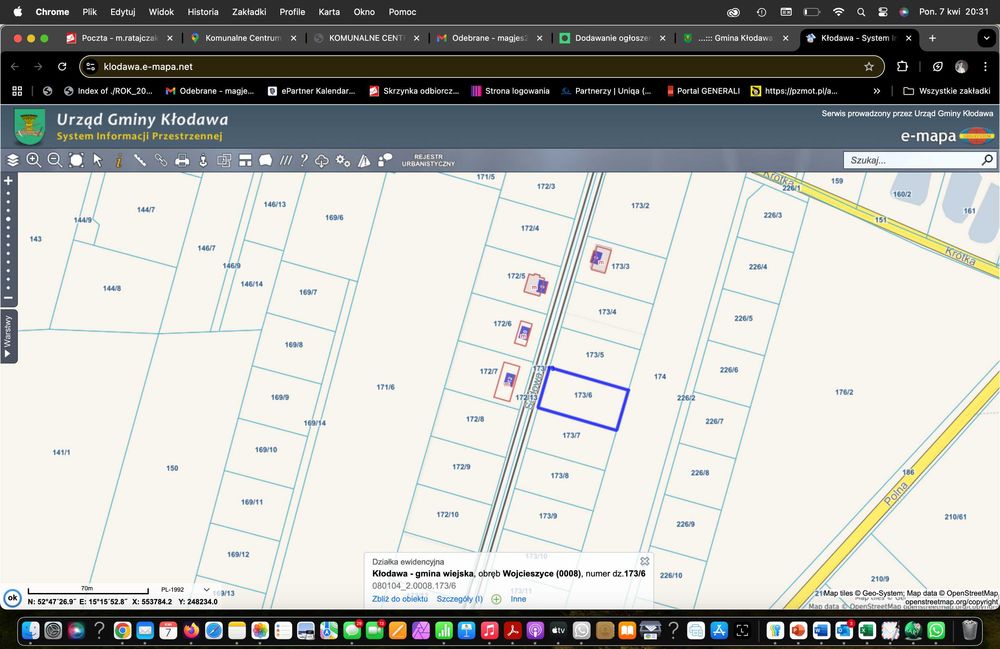Click the Zbliż do obiektu link
The height and width of the screenshot is (649, 1000).
400,599
